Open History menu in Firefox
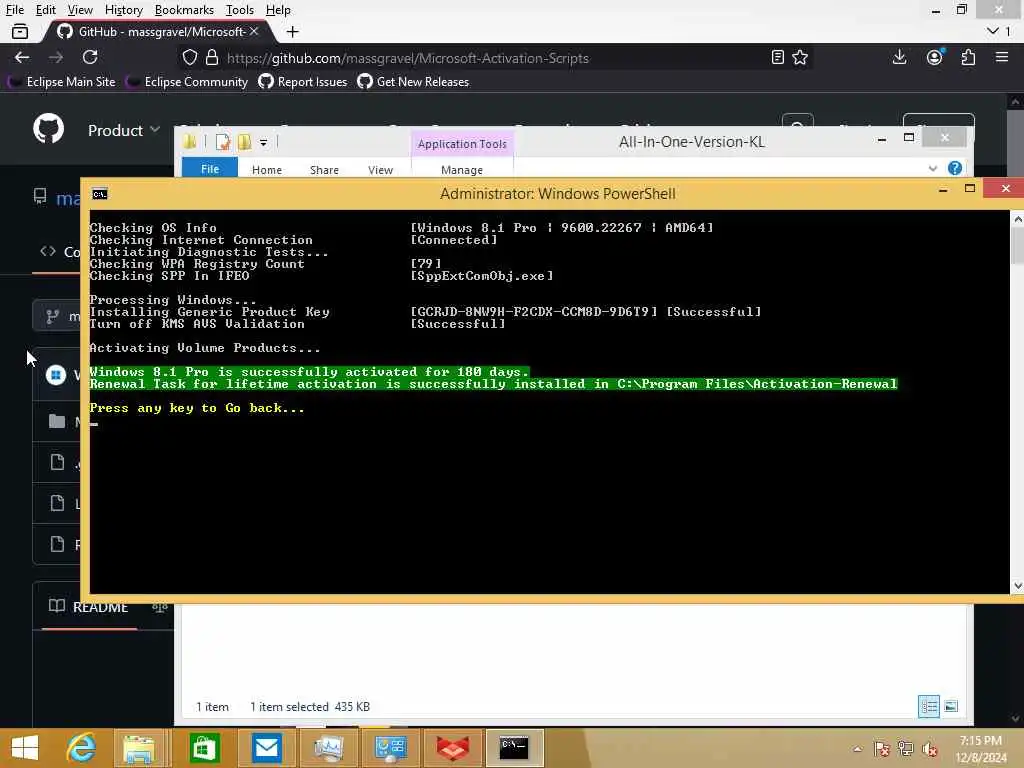Viewport: 1024px width, 768px height. tap(123, 10)
